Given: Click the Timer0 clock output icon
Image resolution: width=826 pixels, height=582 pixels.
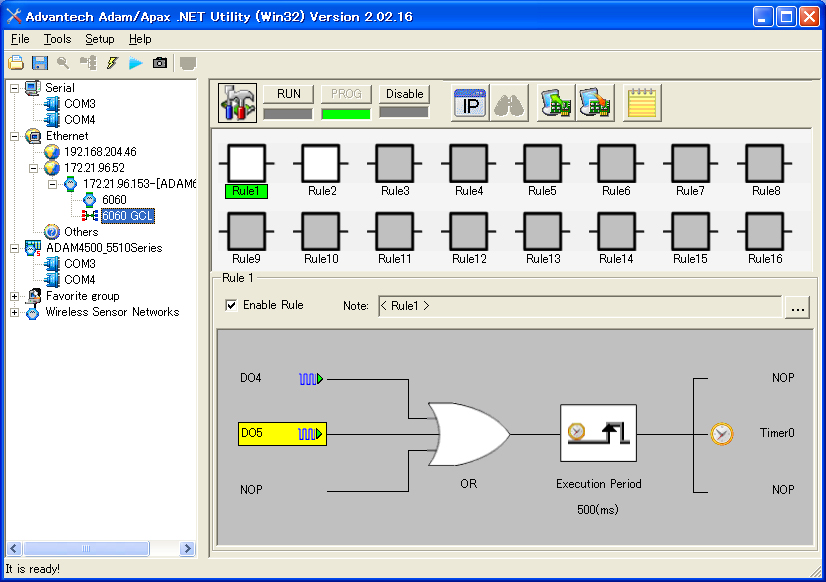Looking at the screenshot, I should click(722, 434).
